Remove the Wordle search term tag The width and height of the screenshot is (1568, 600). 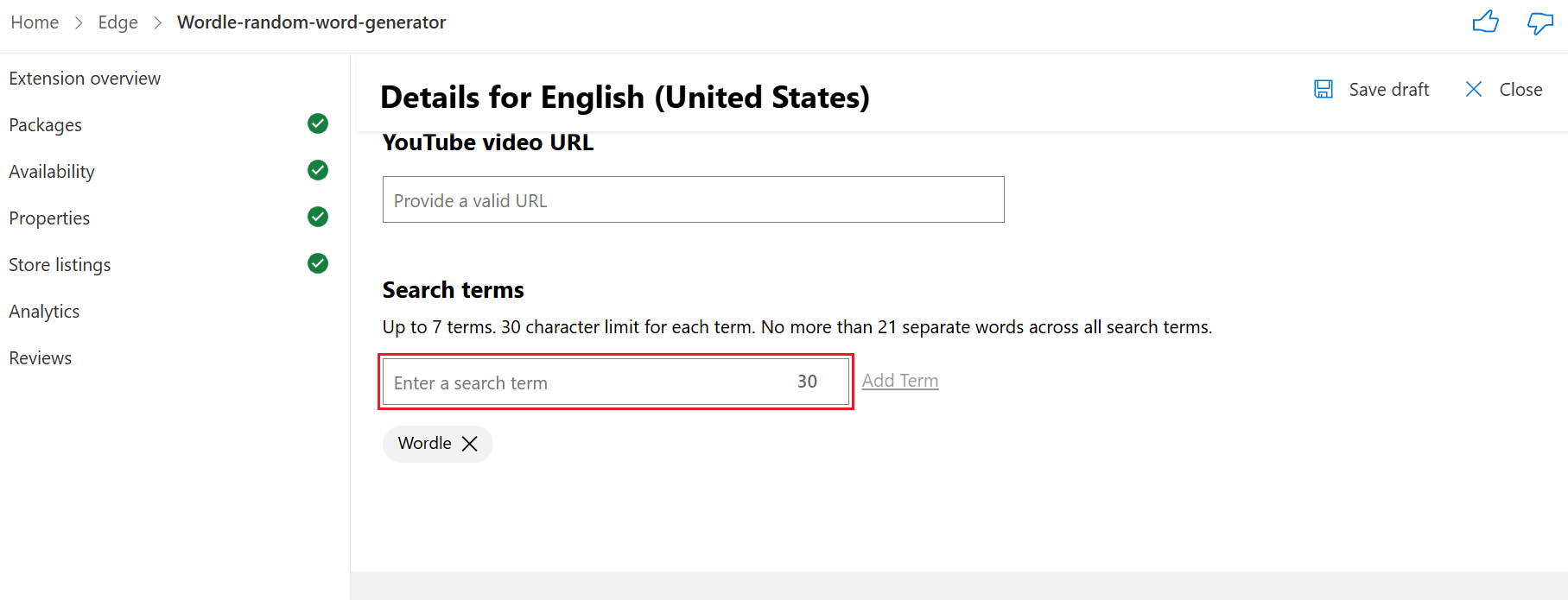470,443
